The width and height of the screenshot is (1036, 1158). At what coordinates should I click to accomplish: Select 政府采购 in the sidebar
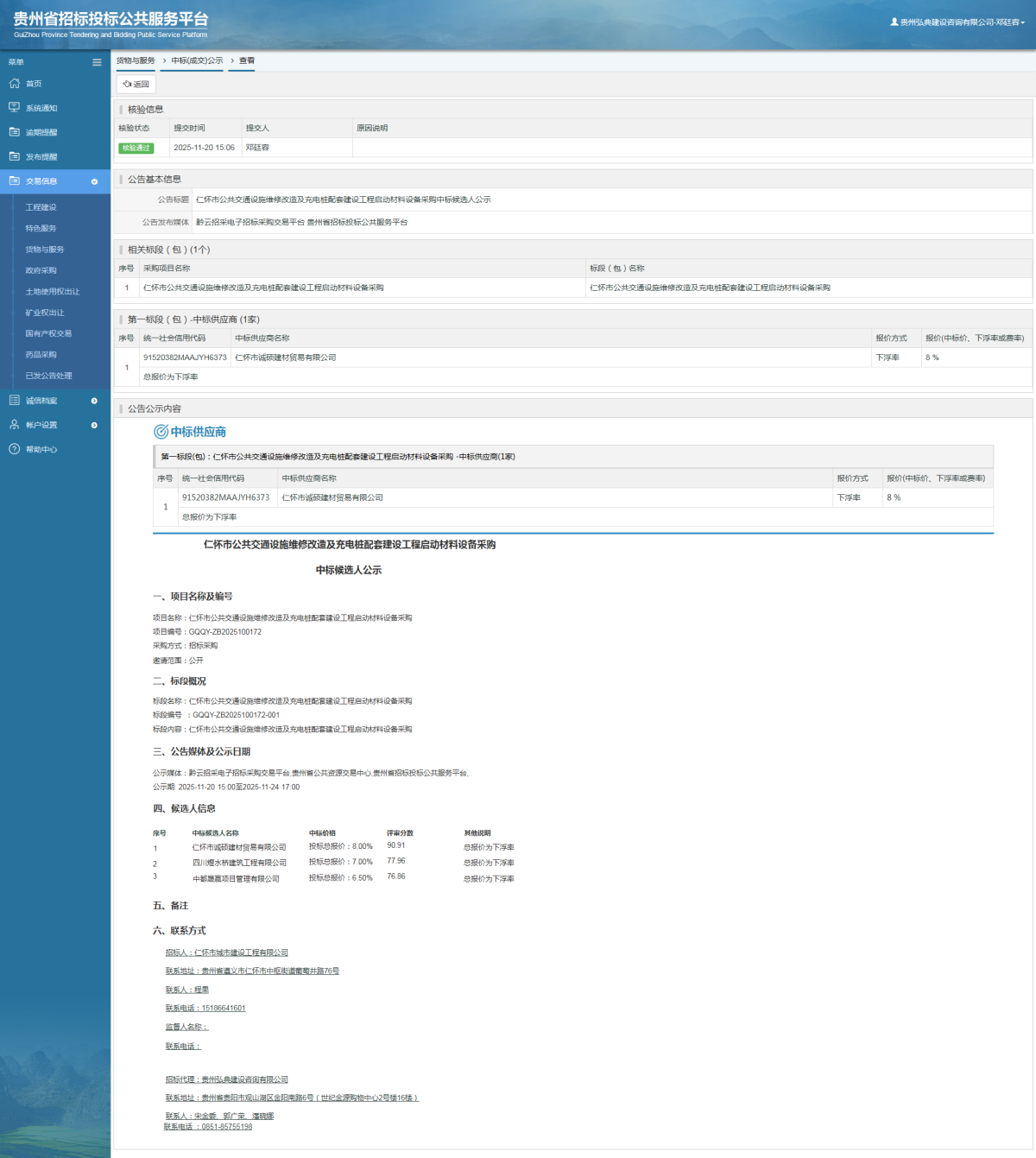(x=41, y=270)
